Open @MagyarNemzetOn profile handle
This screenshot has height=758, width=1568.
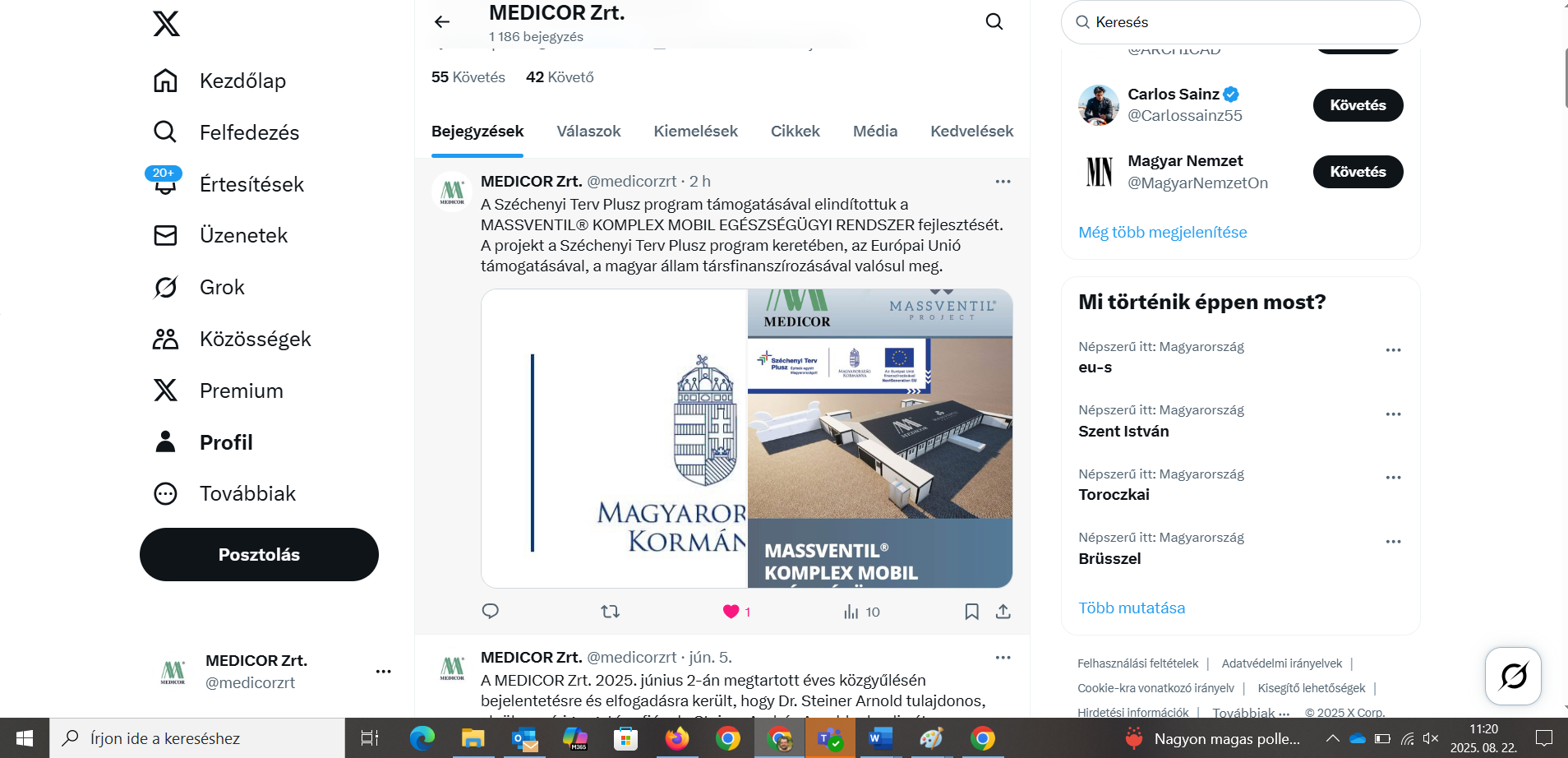pos(1197,183)
